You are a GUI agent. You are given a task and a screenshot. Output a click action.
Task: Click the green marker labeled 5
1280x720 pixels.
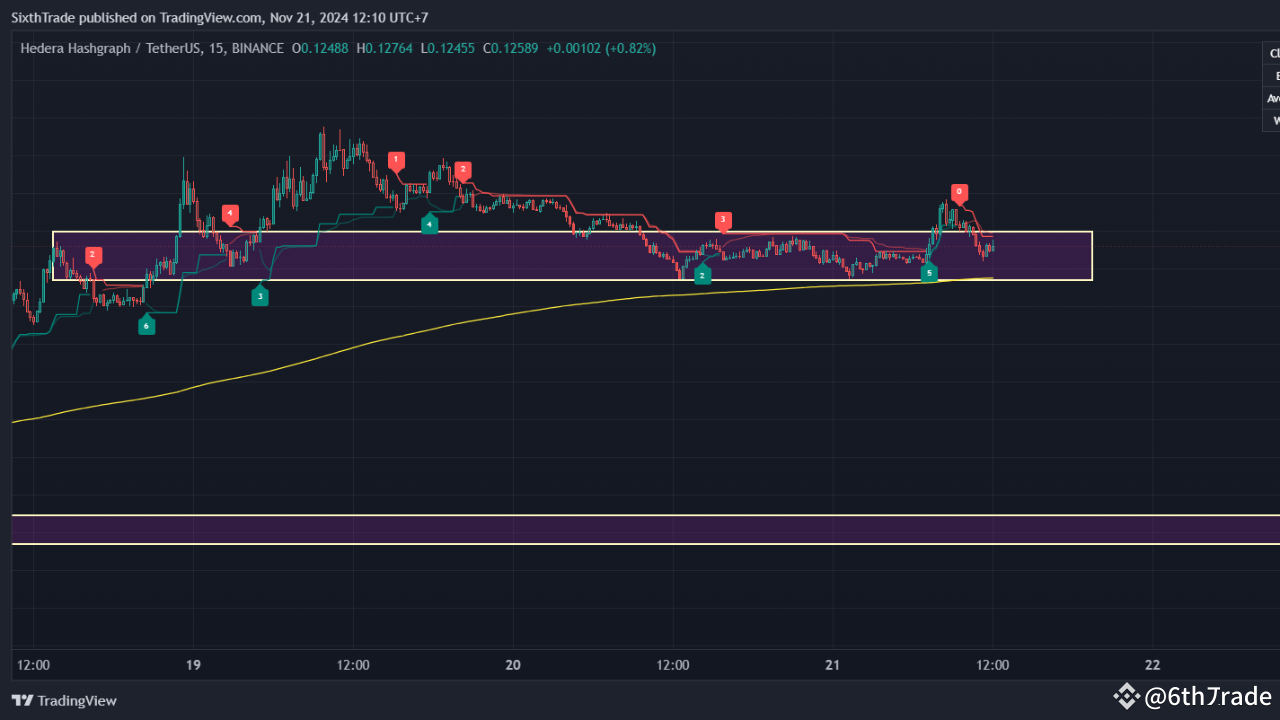coord(928,272)
